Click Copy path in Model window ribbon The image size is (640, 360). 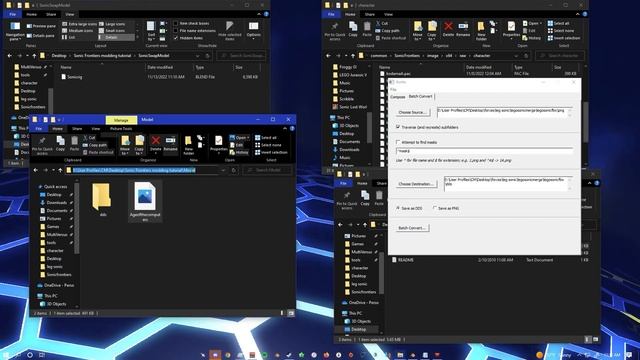[95, 145]
